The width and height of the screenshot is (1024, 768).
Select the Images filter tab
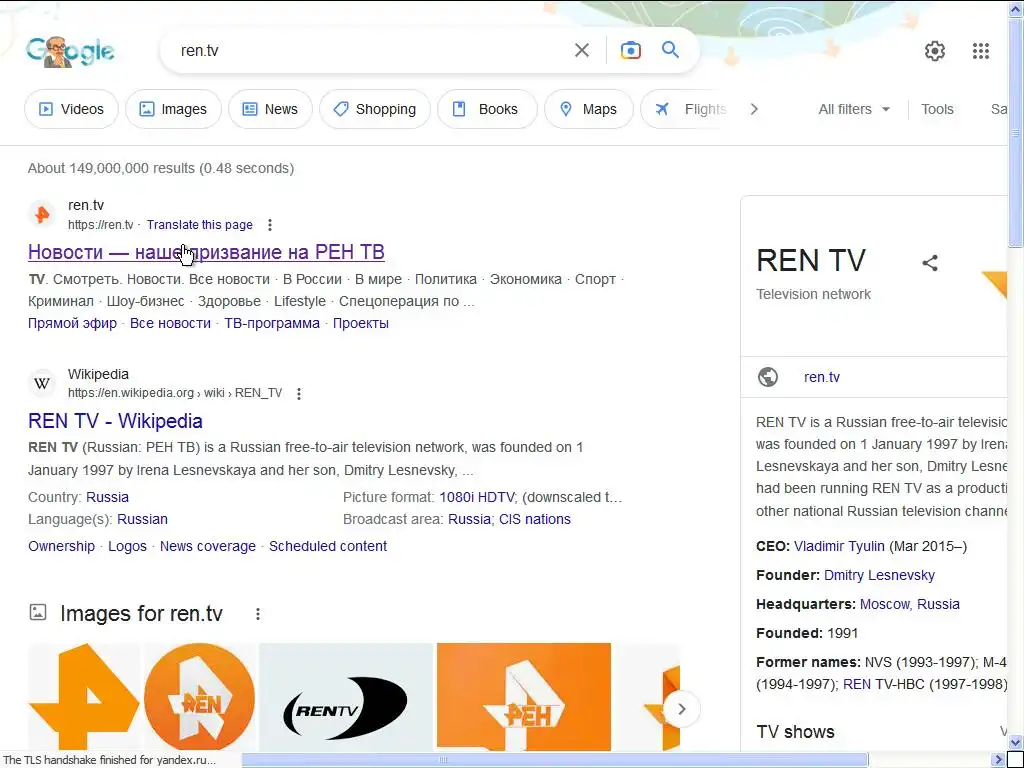[173, 109]
